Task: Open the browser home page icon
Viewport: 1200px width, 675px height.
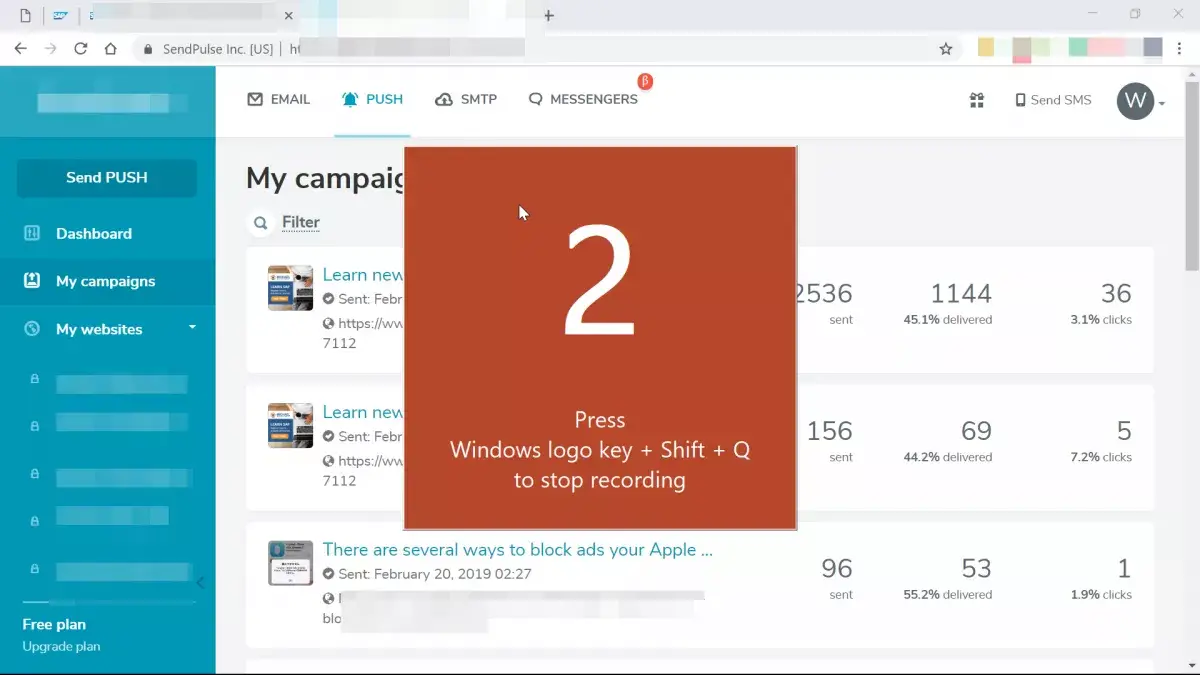Action: [x=111, y=48]
